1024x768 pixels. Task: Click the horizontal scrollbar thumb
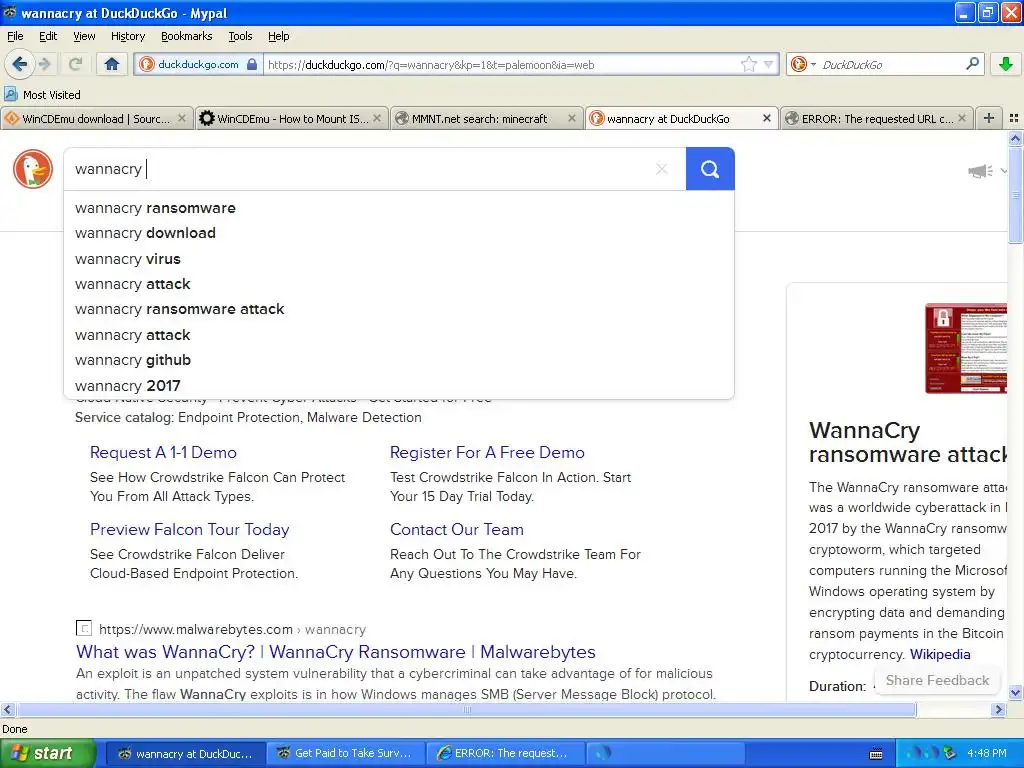point(466,709)
